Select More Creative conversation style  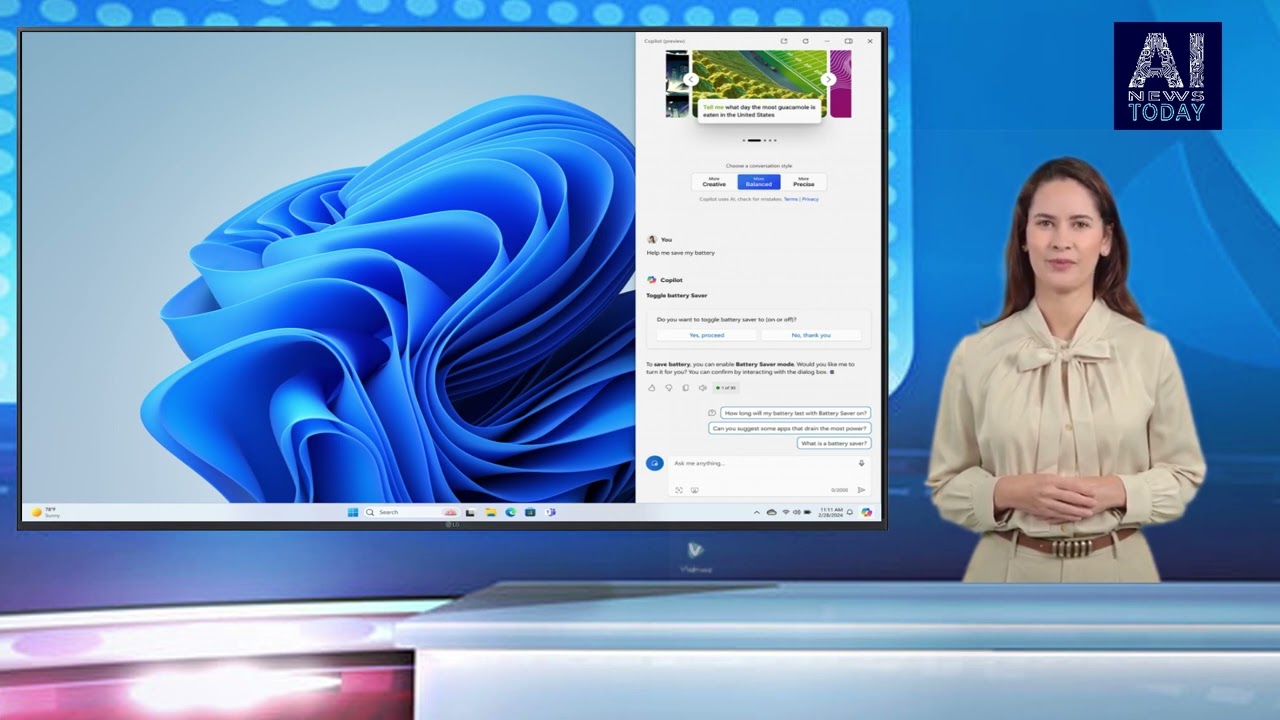tap(714, 182)
